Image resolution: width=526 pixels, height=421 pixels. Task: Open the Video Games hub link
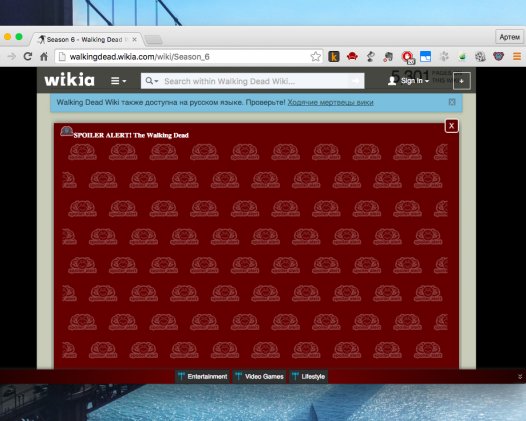[x=260, y=376]
